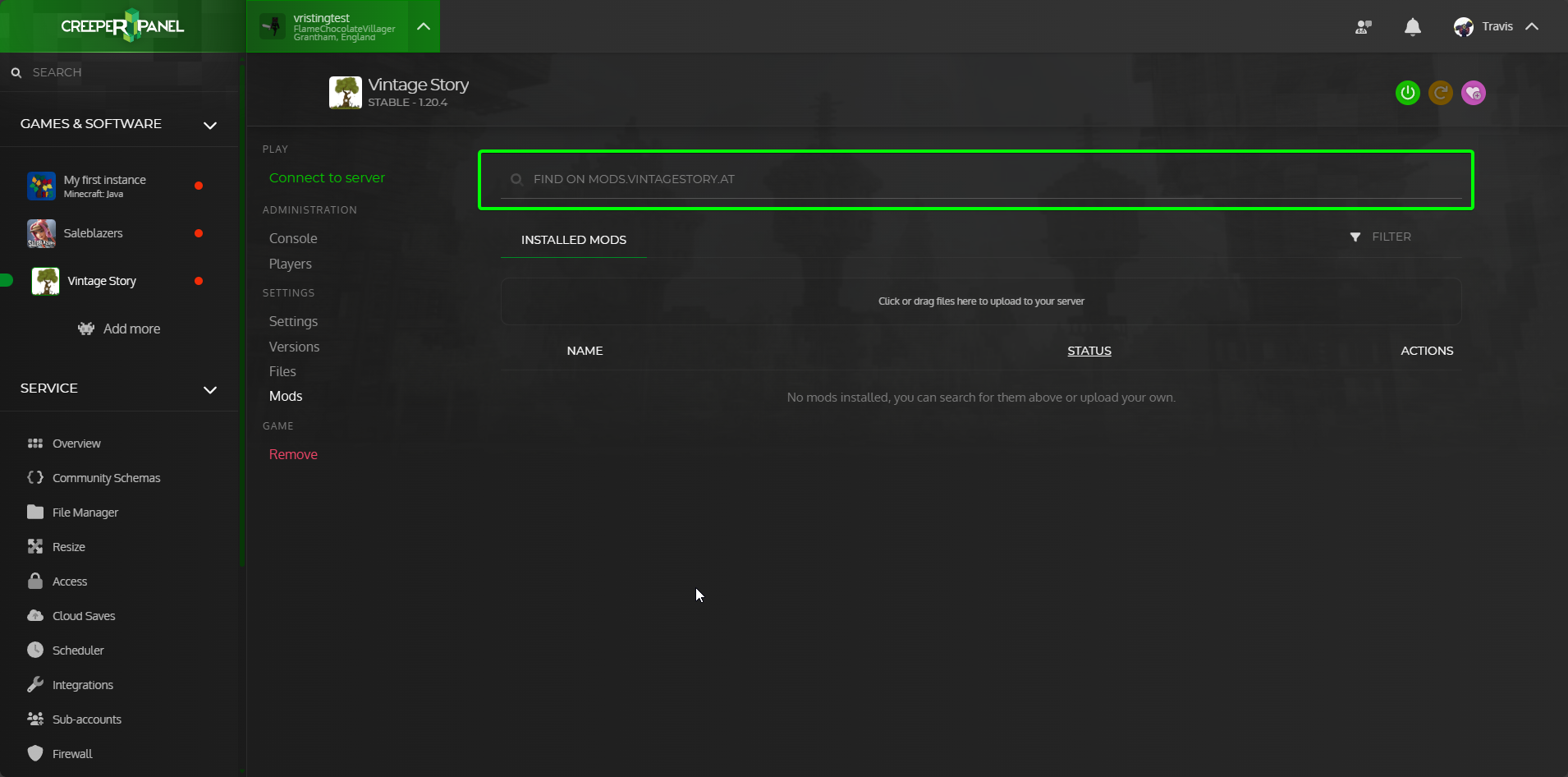Viewport: 1568px width, 777px height.
Task: Click the Firewall shield icon
Action: [35, 753]
